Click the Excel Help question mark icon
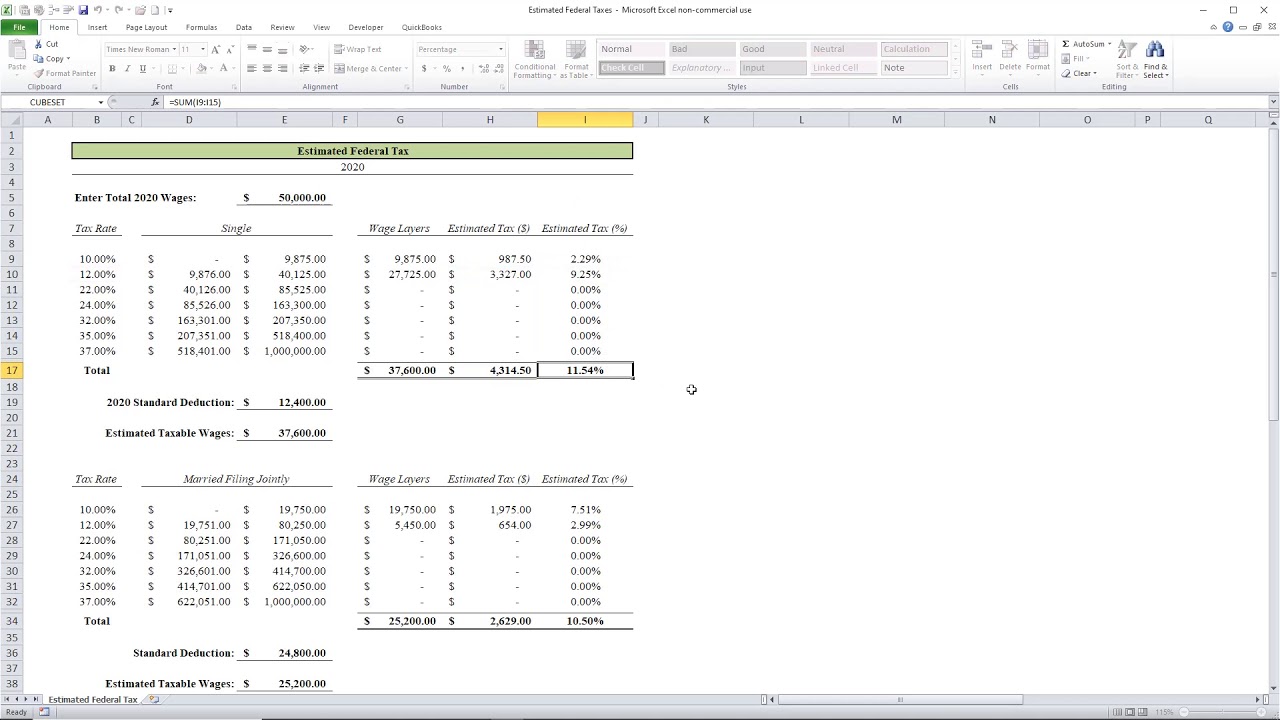This screenshot has width=1280, height=720. click(1228, 27)
